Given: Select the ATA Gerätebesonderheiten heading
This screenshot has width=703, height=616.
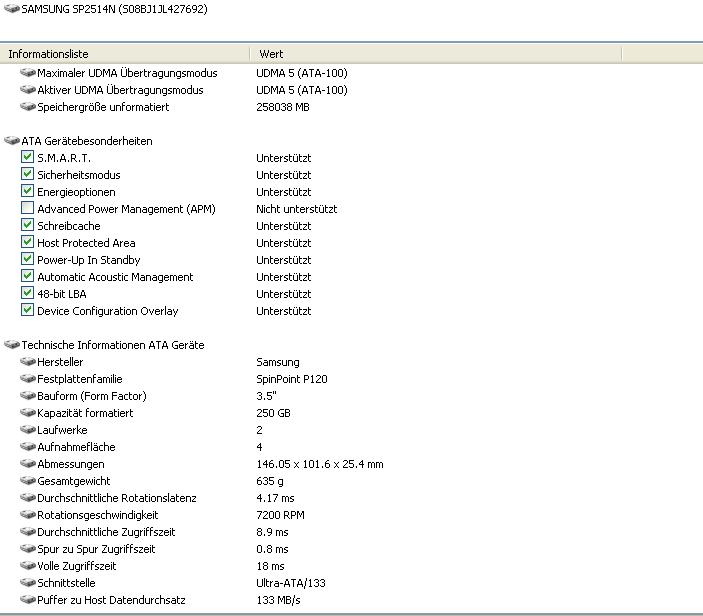Looking at the screenshot, I should [x=87, y=141].
